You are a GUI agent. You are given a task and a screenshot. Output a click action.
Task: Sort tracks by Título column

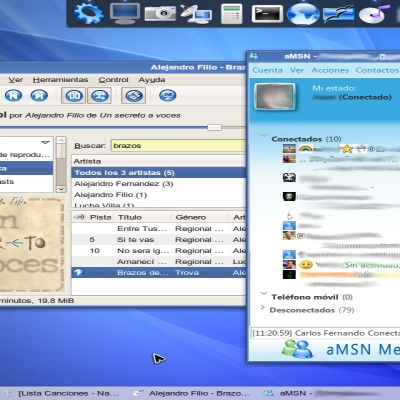pyautogui.click(x=143, y=217)
